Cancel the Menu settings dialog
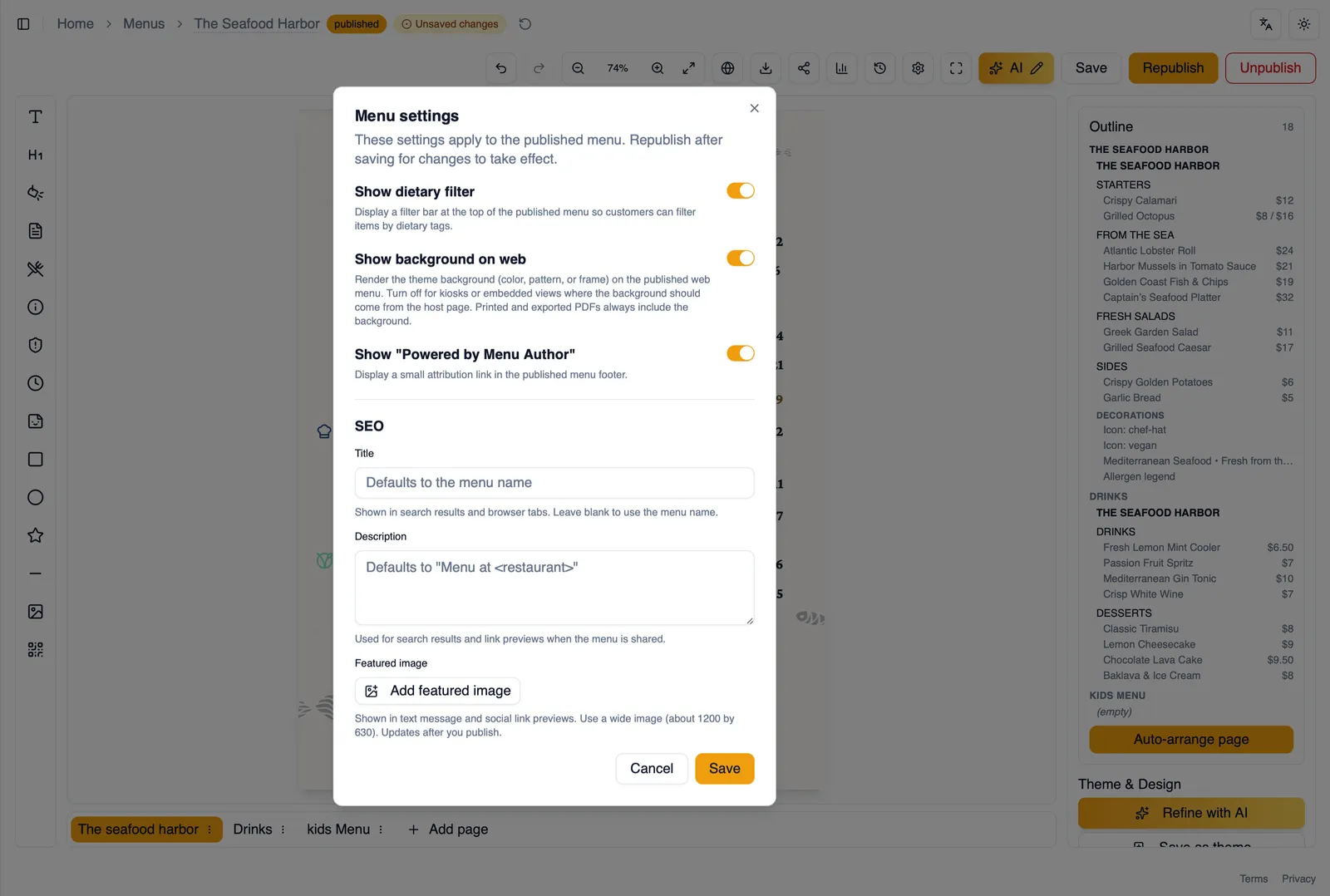The height and width of the screenshot is (896, 1330). [652, 769]
